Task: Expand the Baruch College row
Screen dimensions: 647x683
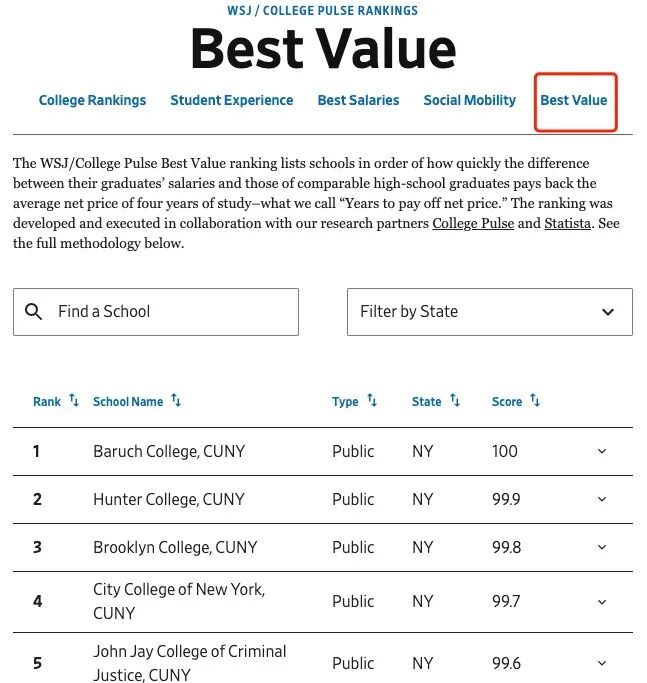Action: tap(601, 451)
